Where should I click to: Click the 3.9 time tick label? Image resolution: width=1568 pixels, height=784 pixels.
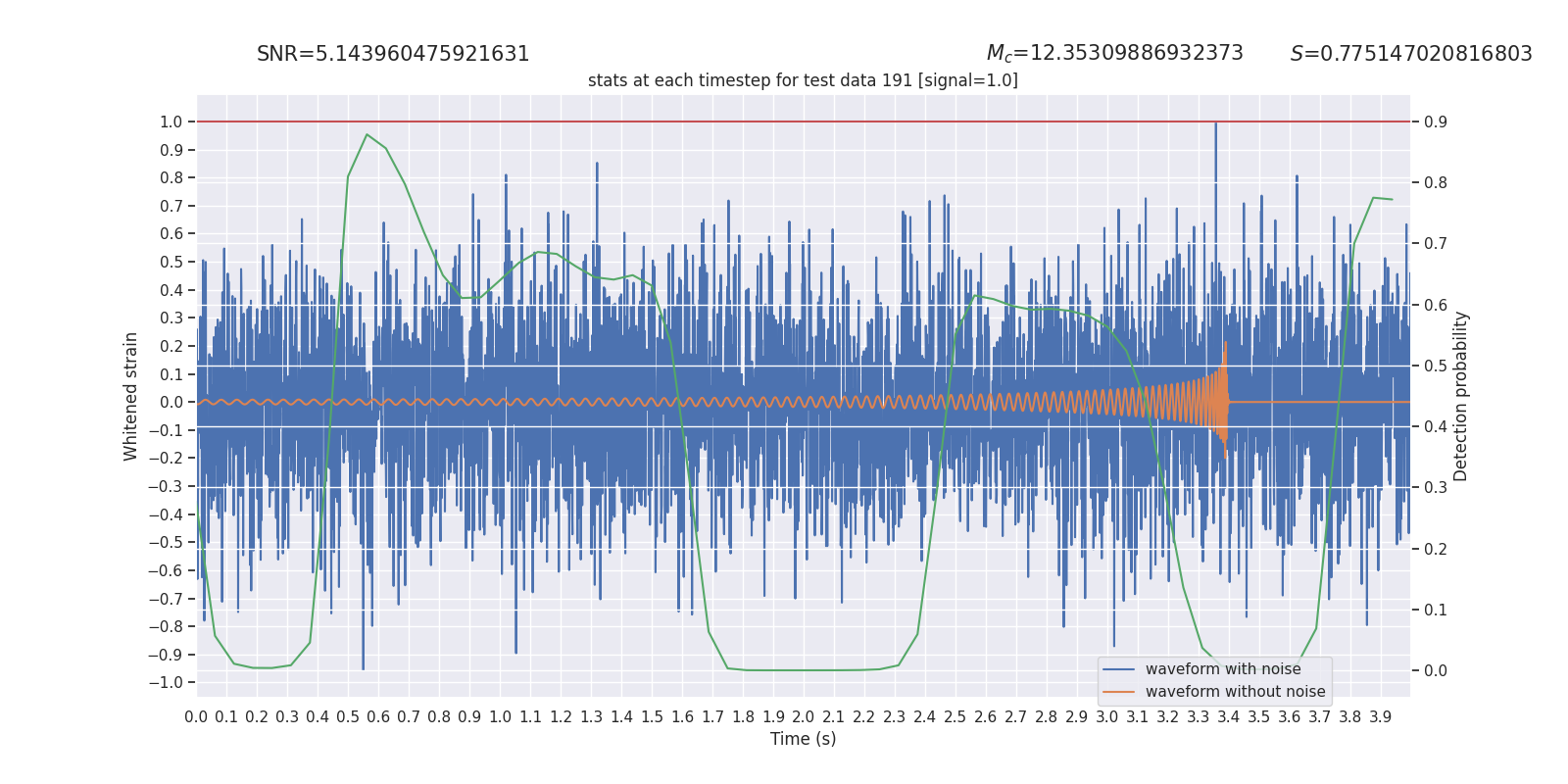pyautogui.click(x=1380, y=716)
